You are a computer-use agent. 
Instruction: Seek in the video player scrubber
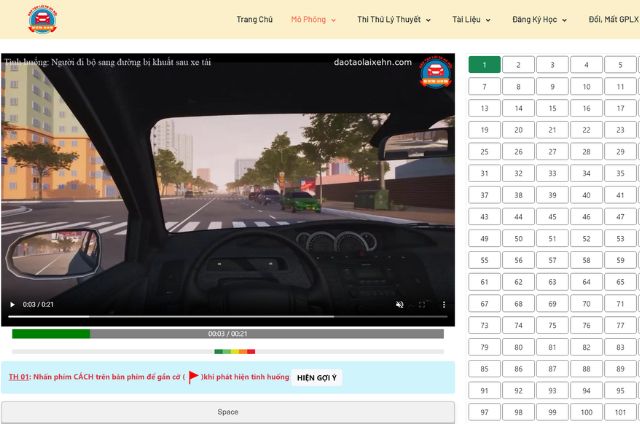click(x=228, y=316)
